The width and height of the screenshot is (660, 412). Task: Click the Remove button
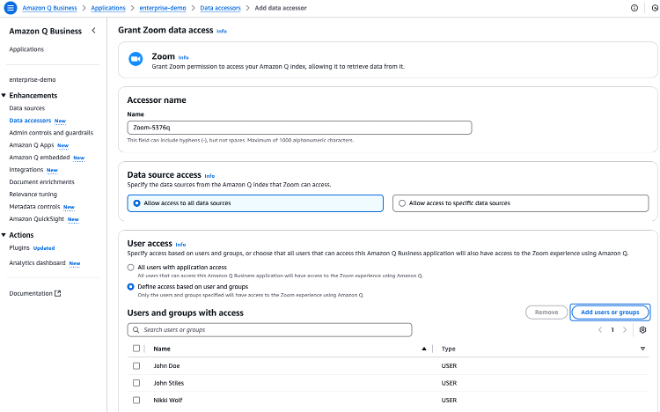click(546, 312)
